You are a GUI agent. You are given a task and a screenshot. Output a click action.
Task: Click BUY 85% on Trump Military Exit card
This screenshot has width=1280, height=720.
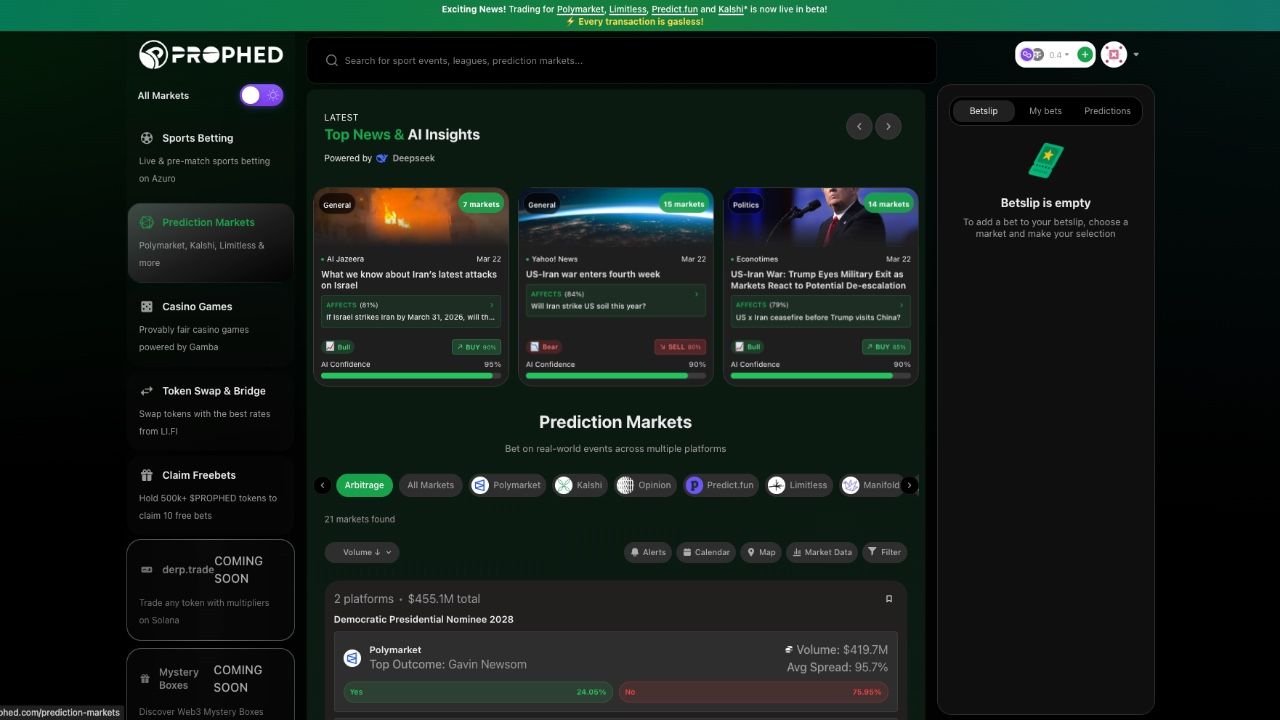pos(886,347)
